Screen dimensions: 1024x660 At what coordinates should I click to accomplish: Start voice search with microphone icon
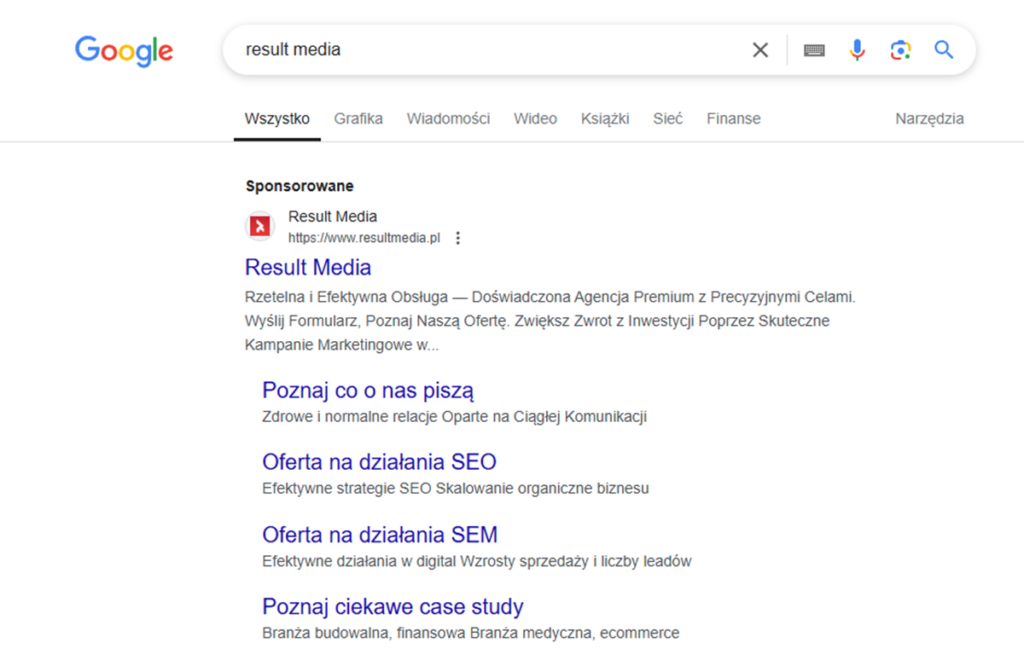pos(857,50)
